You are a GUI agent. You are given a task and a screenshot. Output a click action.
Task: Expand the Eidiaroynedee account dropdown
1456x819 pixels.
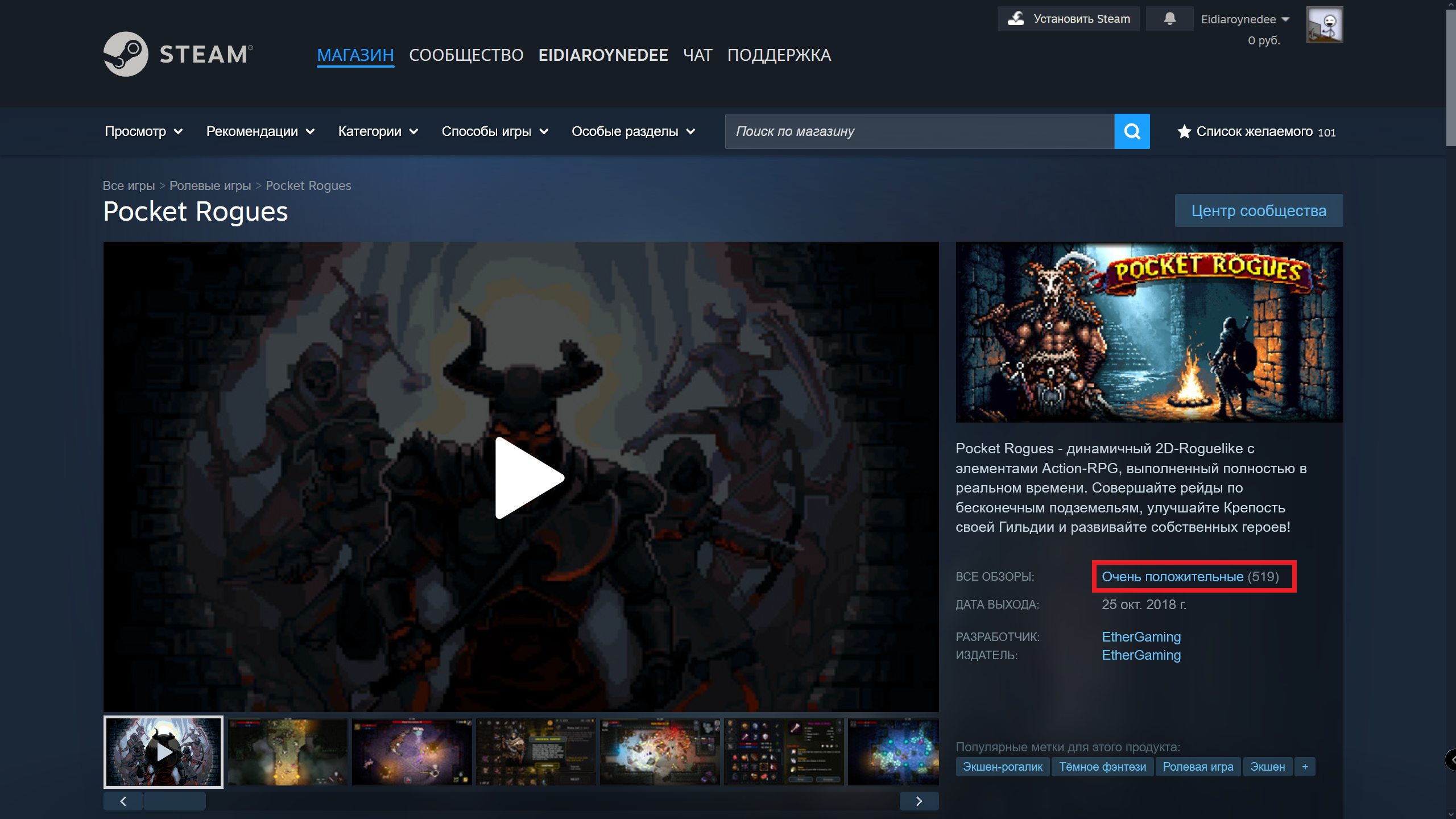(x=1244, y=19)
